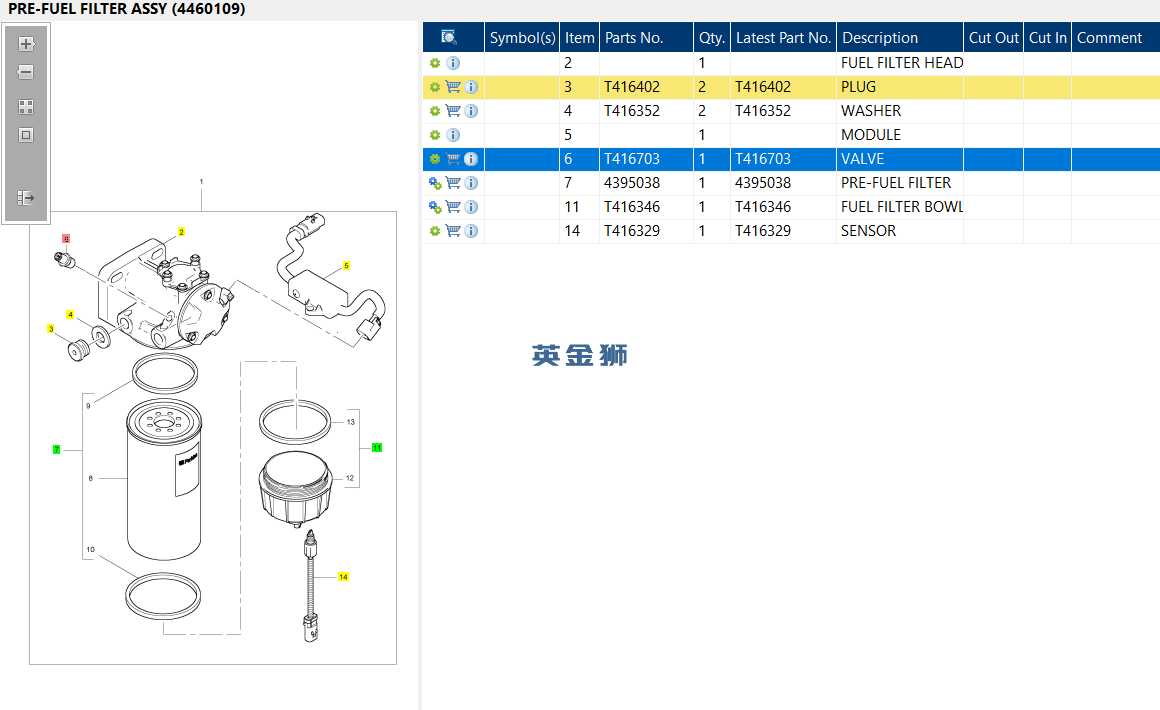The image size is (1160, 710).
Task: Click the gear icon for FUEL FILTER HEAD
Action: (435, 63)
